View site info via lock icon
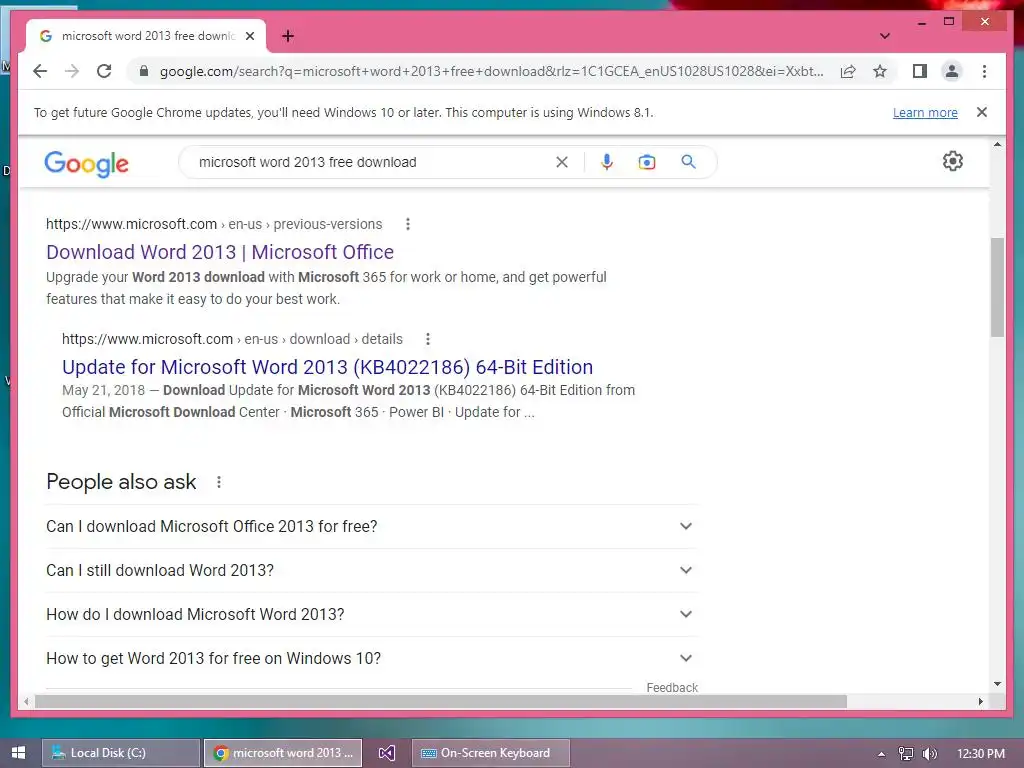This screenshot has height=768, width=1024. 144,71
